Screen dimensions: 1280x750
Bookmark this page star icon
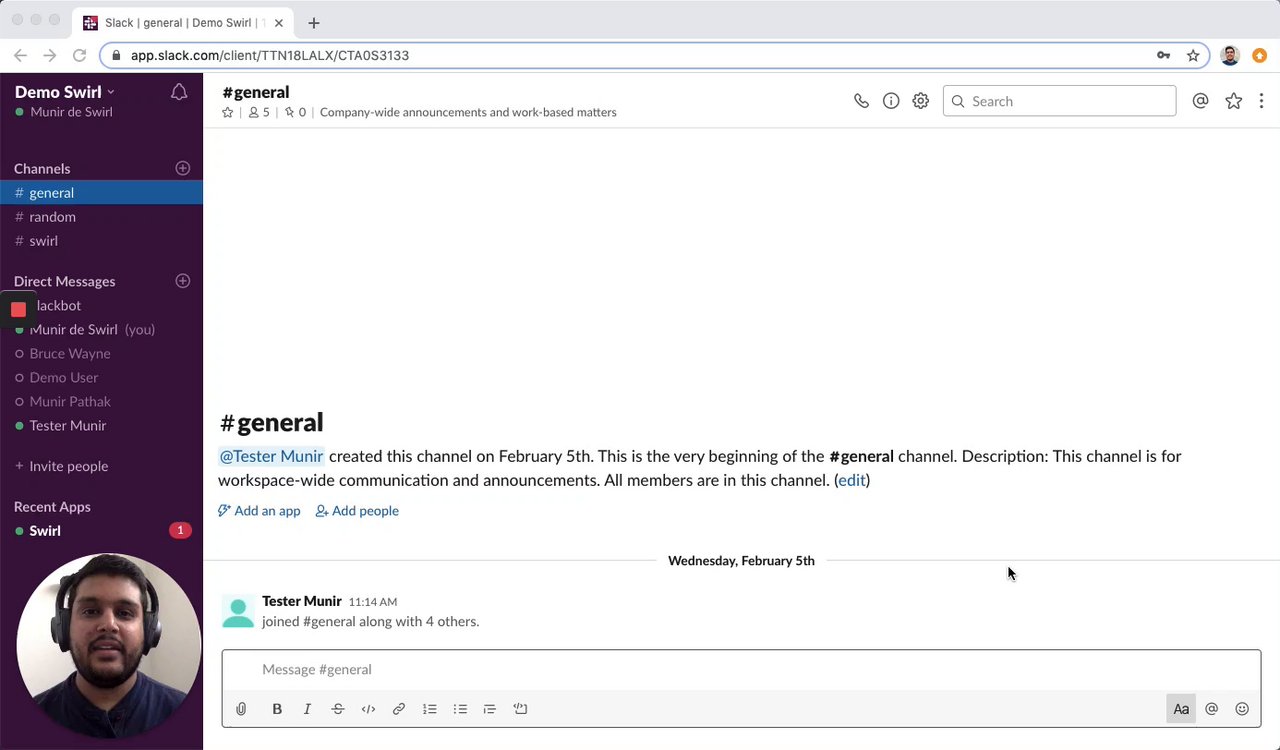(x=1193, y=56)
